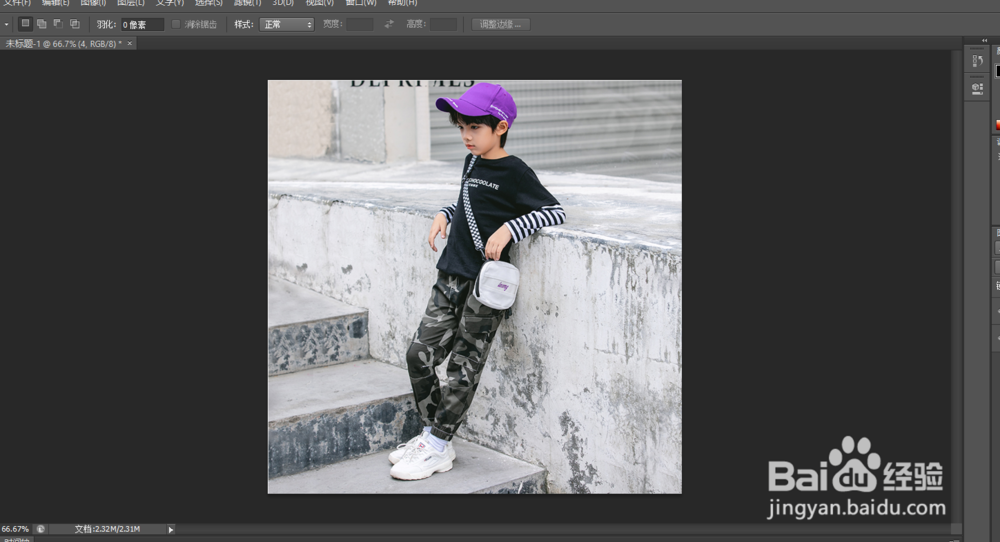This screenshot has height=542, width=1000.
Task: Open the 图像(I) menu
Action: click(x=93, y=3)
